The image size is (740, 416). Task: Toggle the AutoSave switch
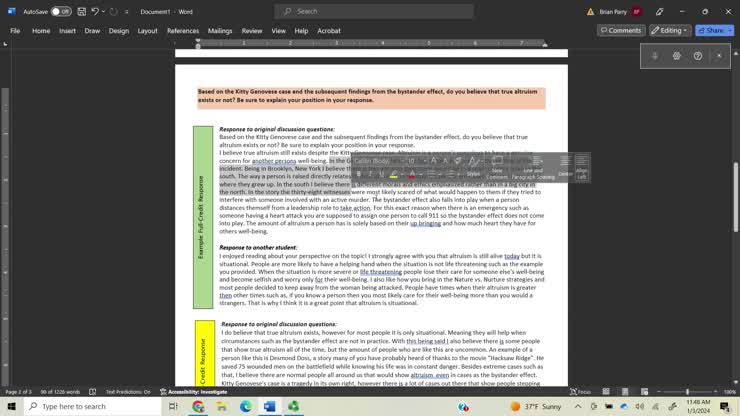coord(60,11)
